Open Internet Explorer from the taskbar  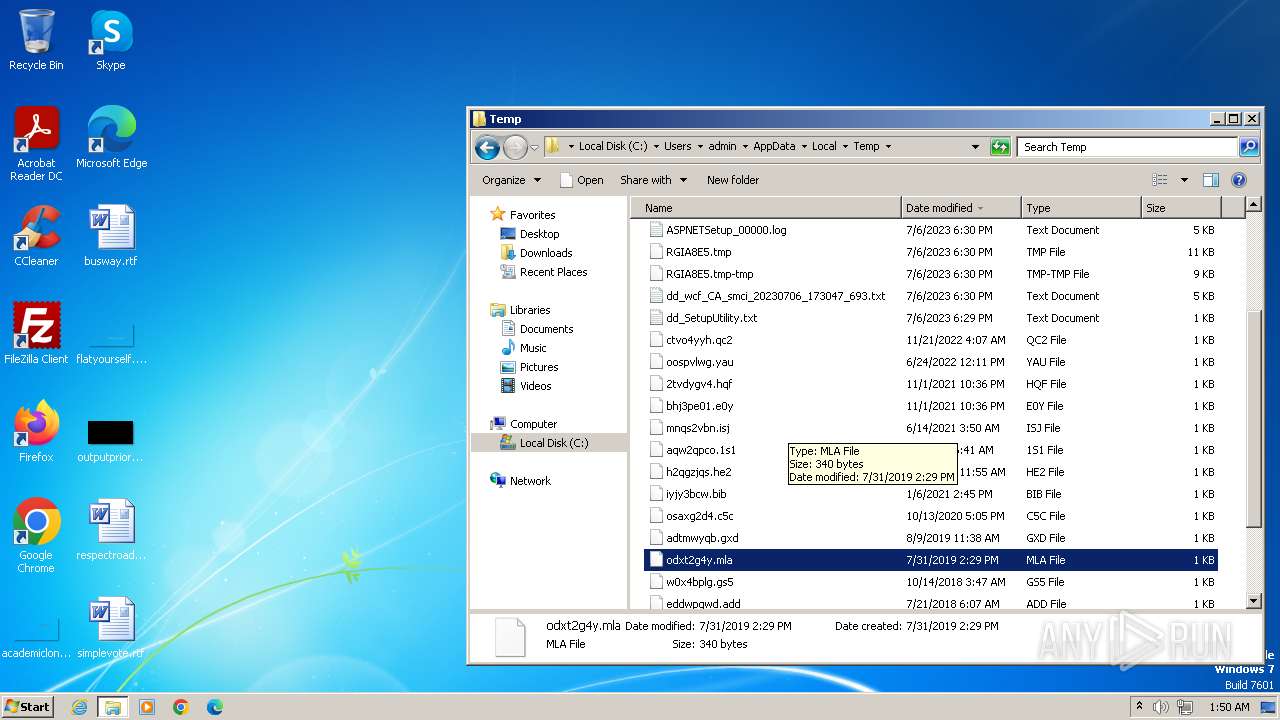point(79,707)
